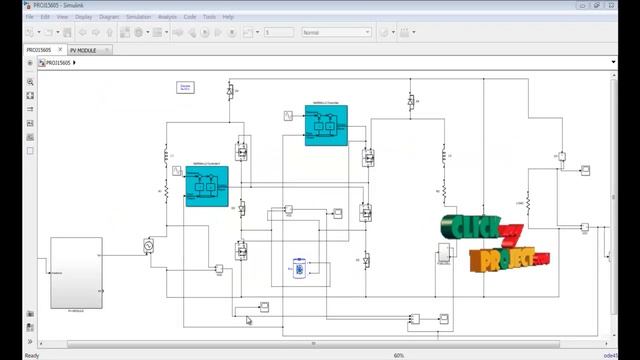Screen dimensions: 640x360
Task: Select the Zoom tool in palette
Action: (x=30, y=82)
